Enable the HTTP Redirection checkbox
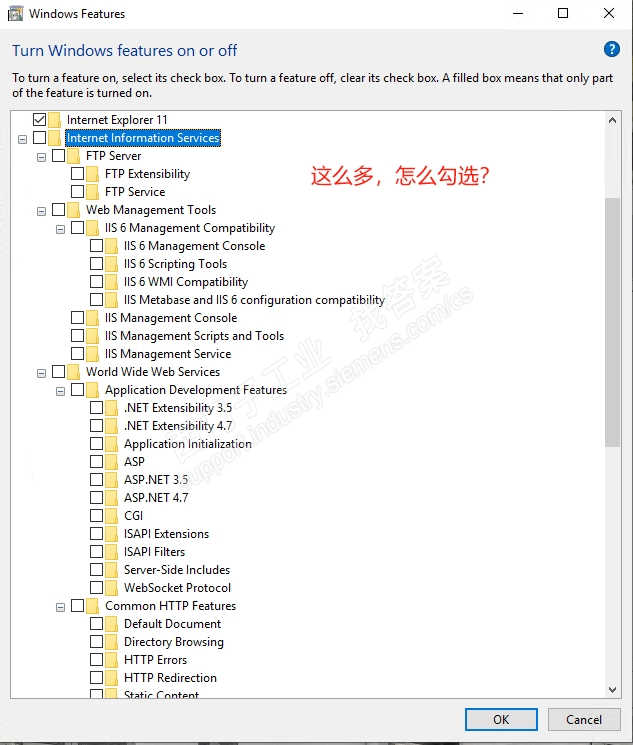Image resolution: width=633 pixels, height=745 pixels. pos(96,678)
